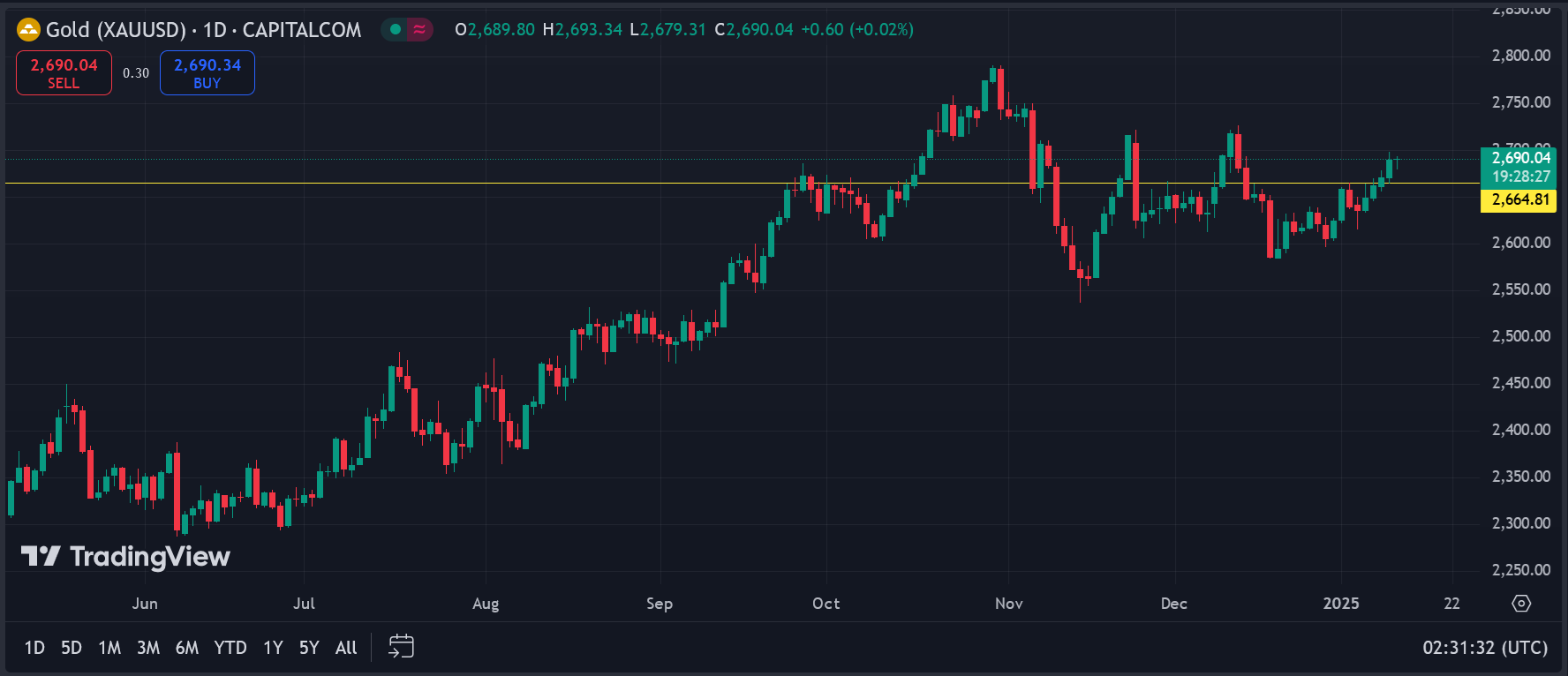Display all data with All range
The height and width of the screenshot is (676, 1568).
point(346,648)
